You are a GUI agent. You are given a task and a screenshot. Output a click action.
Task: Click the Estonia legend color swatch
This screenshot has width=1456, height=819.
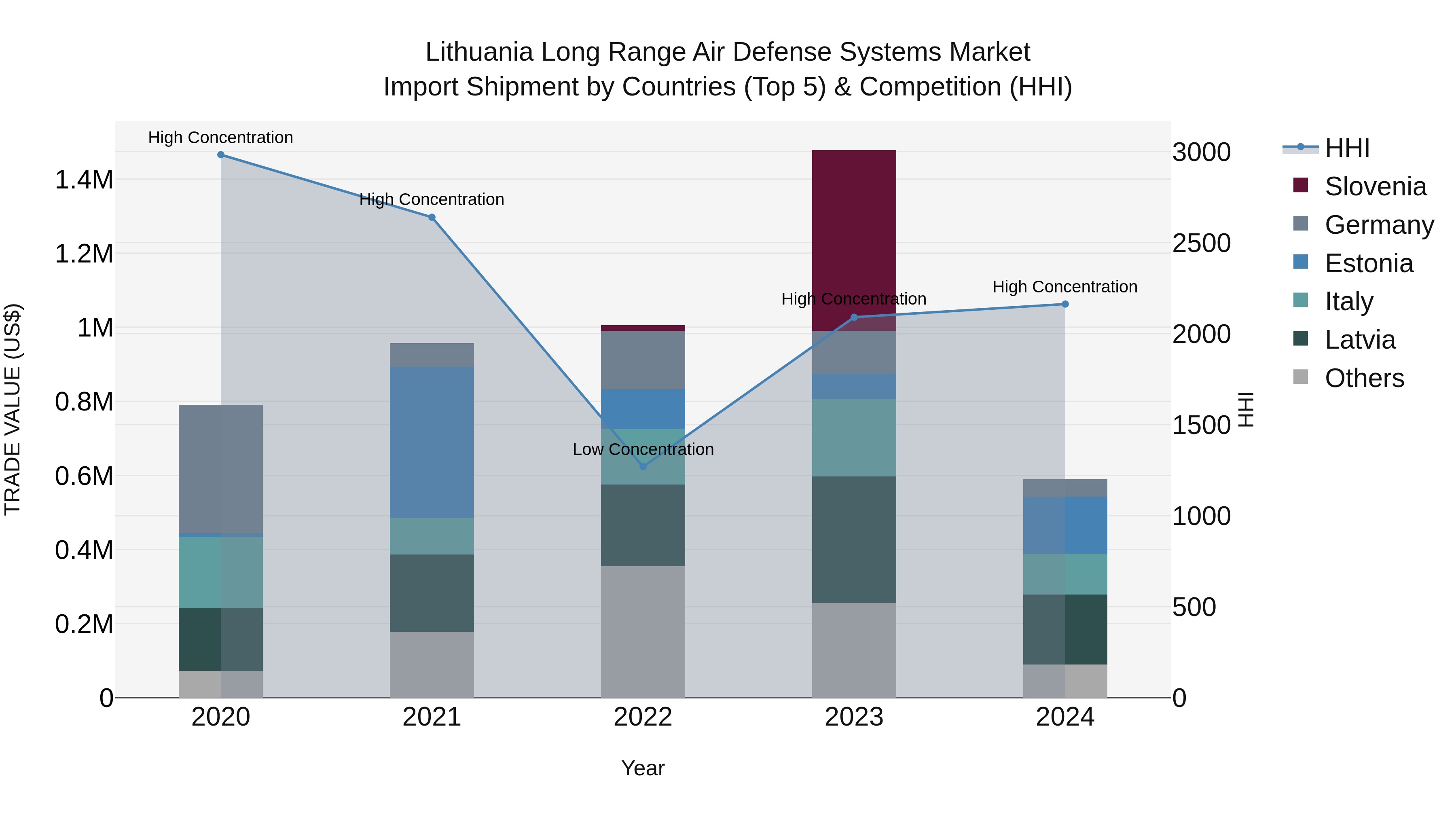coord(1301,262)
